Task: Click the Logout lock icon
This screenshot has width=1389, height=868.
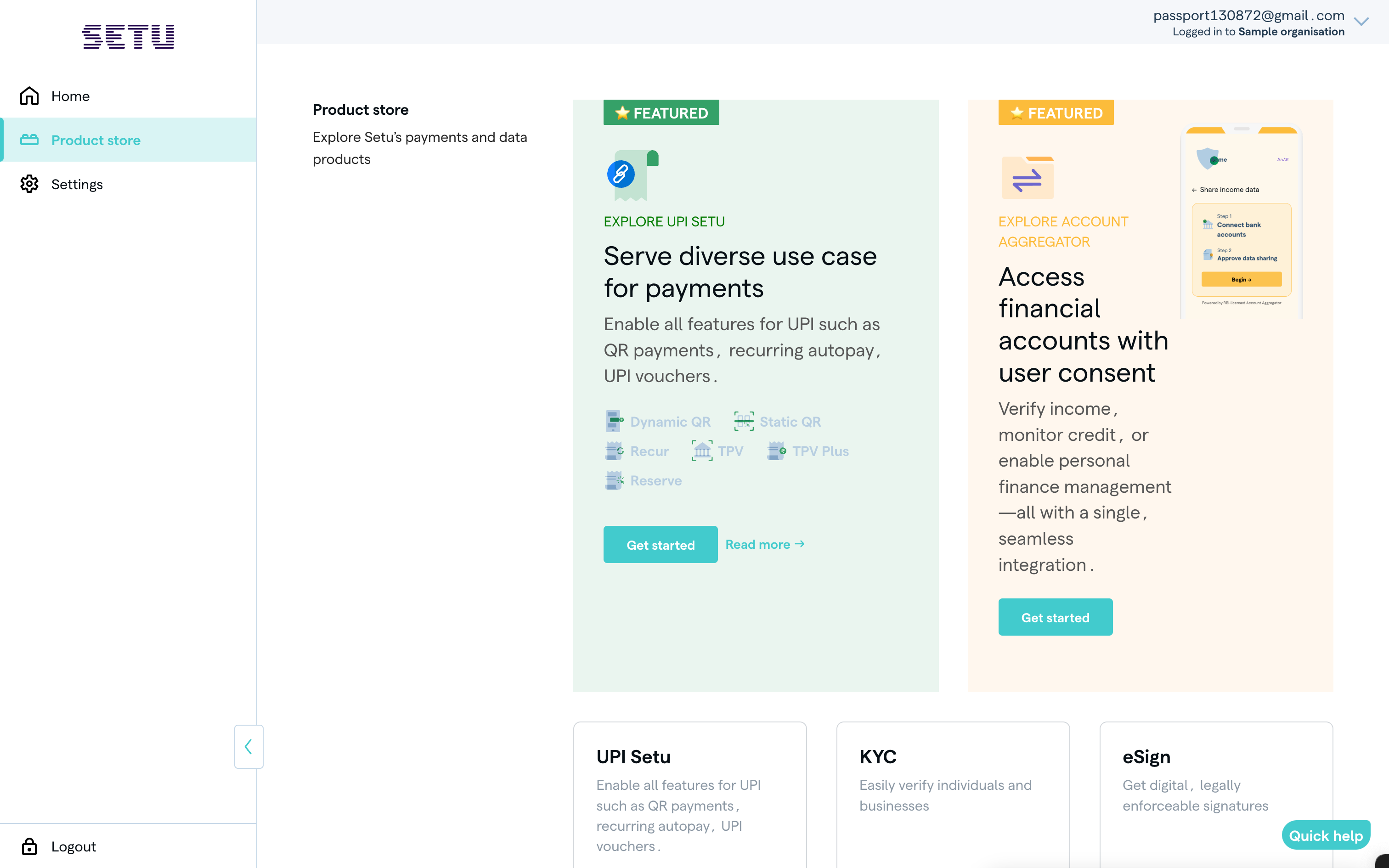Action: [x=29, y=846]
